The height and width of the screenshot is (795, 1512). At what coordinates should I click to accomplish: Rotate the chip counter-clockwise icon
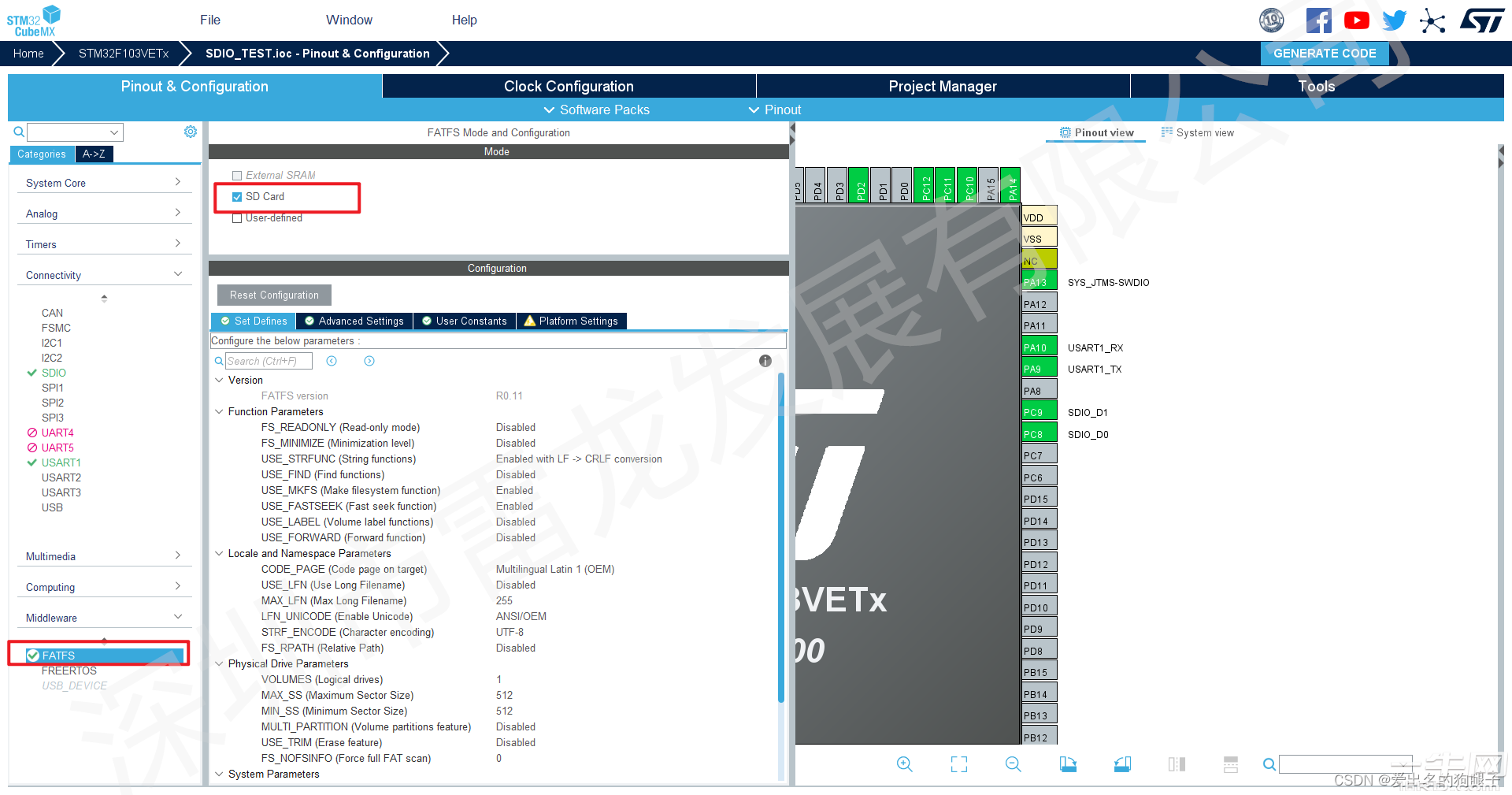point(1122,764)
